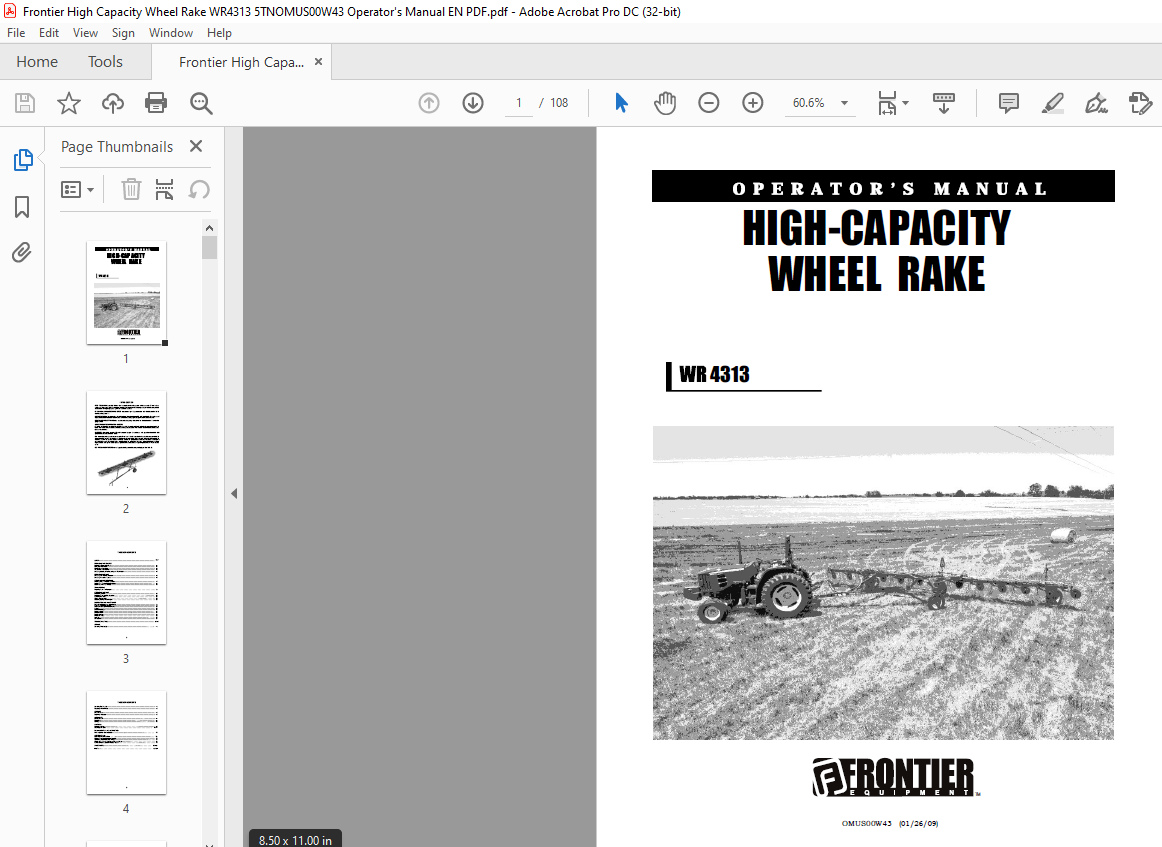
Task: Click the thumbnails panel scrollbar handle
Action: tap(210, 248)
